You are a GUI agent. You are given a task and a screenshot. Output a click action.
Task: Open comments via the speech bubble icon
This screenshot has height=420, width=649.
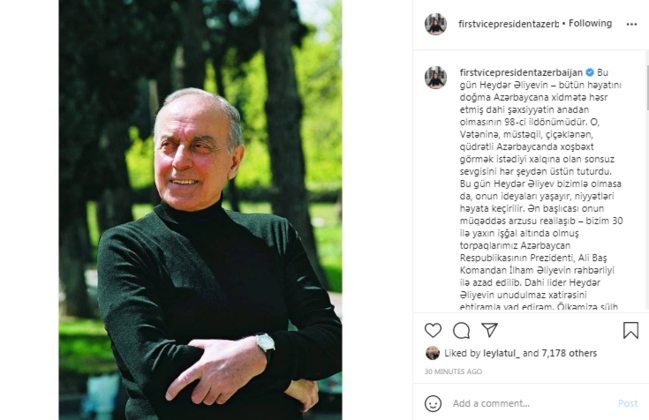pos(461,330)
